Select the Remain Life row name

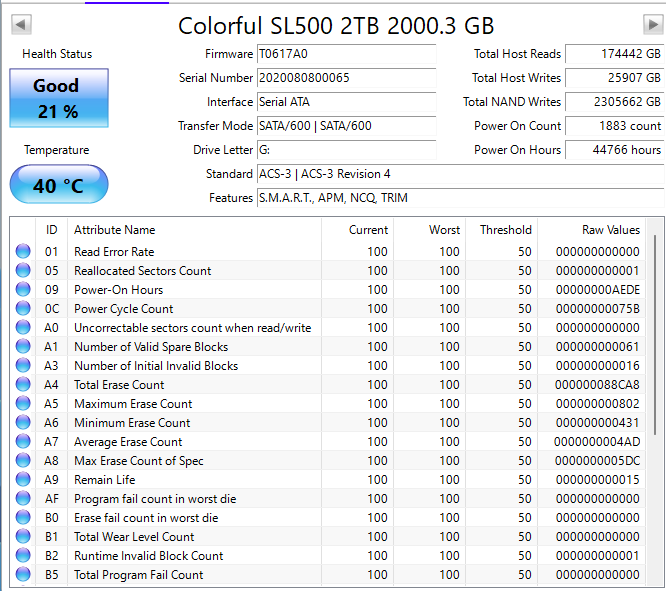click(x=104, y=480)
